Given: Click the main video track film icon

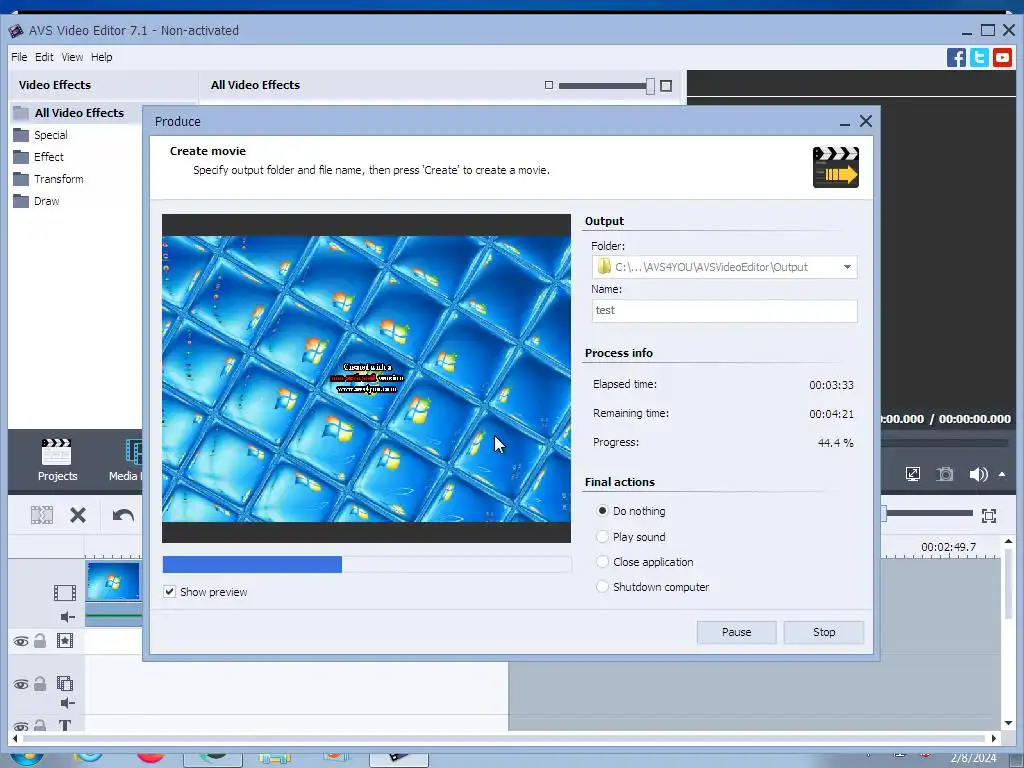Looking at the screenshot, I should coord(65,593).
